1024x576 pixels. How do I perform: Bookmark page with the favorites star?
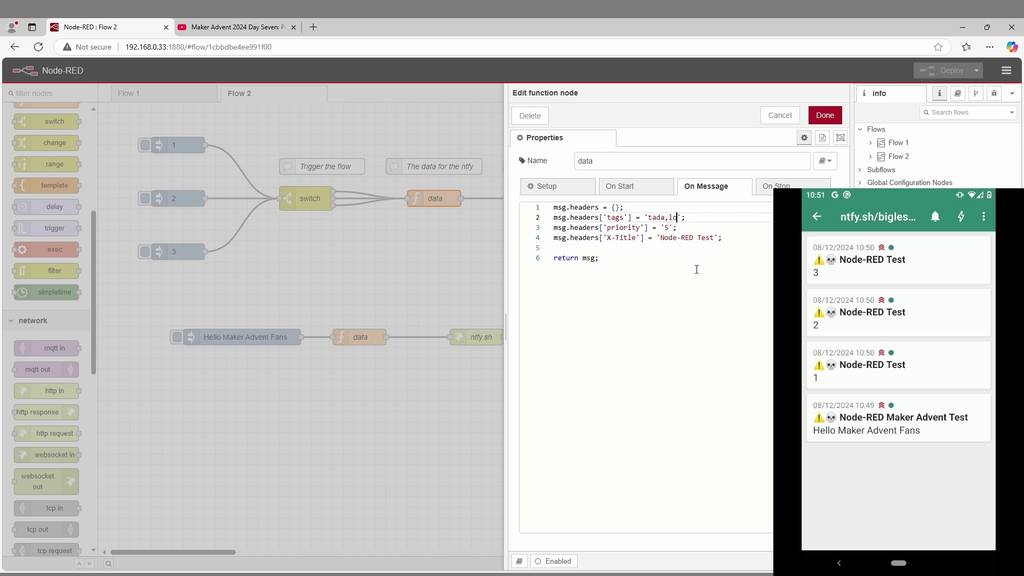938,47
